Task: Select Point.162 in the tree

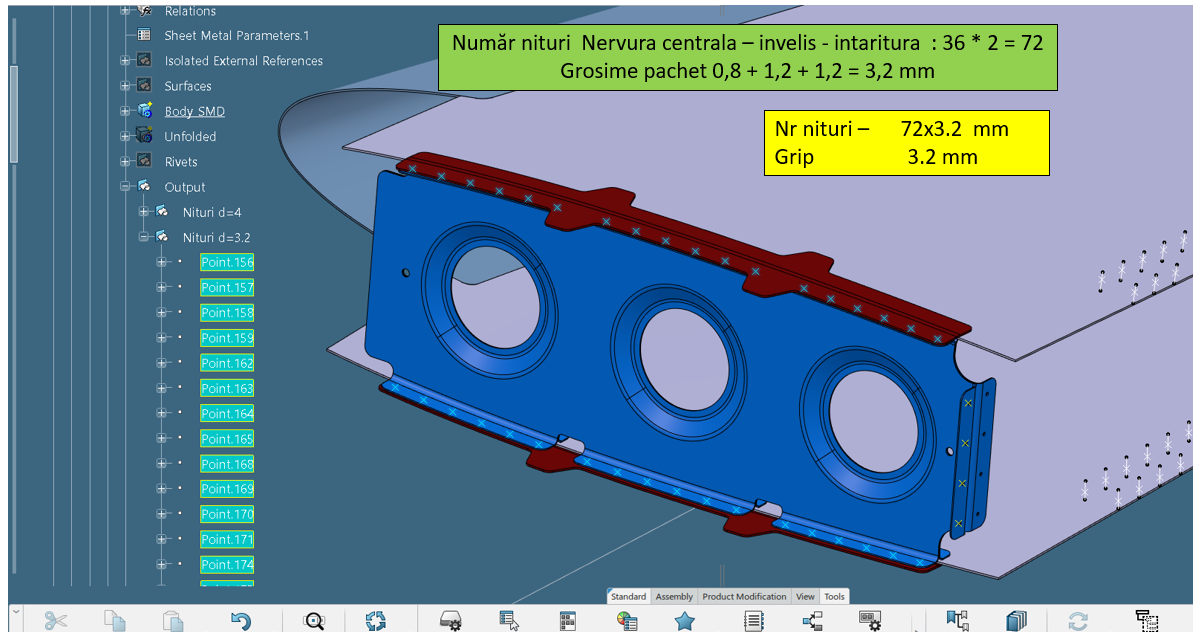Action: [x=227, y=363]
